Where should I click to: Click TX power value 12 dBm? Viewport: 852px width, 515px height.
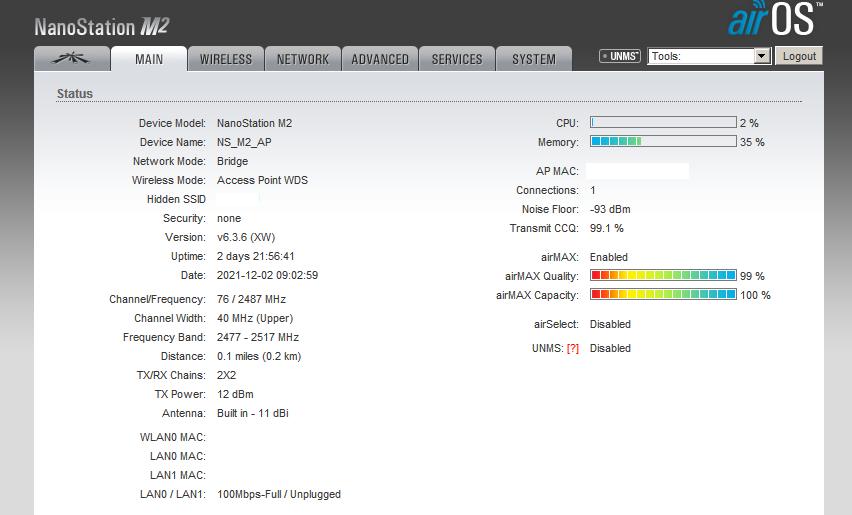(235, 394)
